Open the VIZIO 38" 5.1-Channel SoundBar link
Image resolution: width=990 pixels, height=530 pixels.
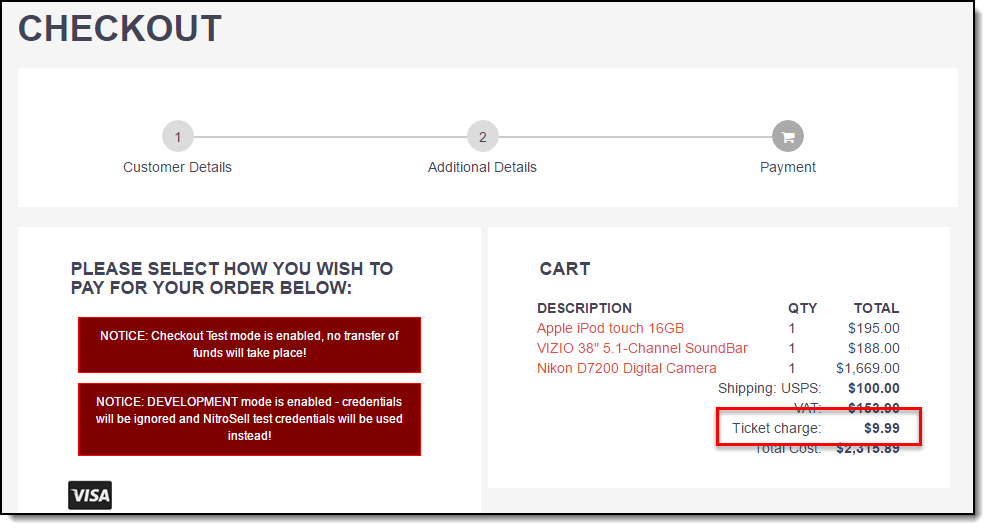[x=641, y=349]
